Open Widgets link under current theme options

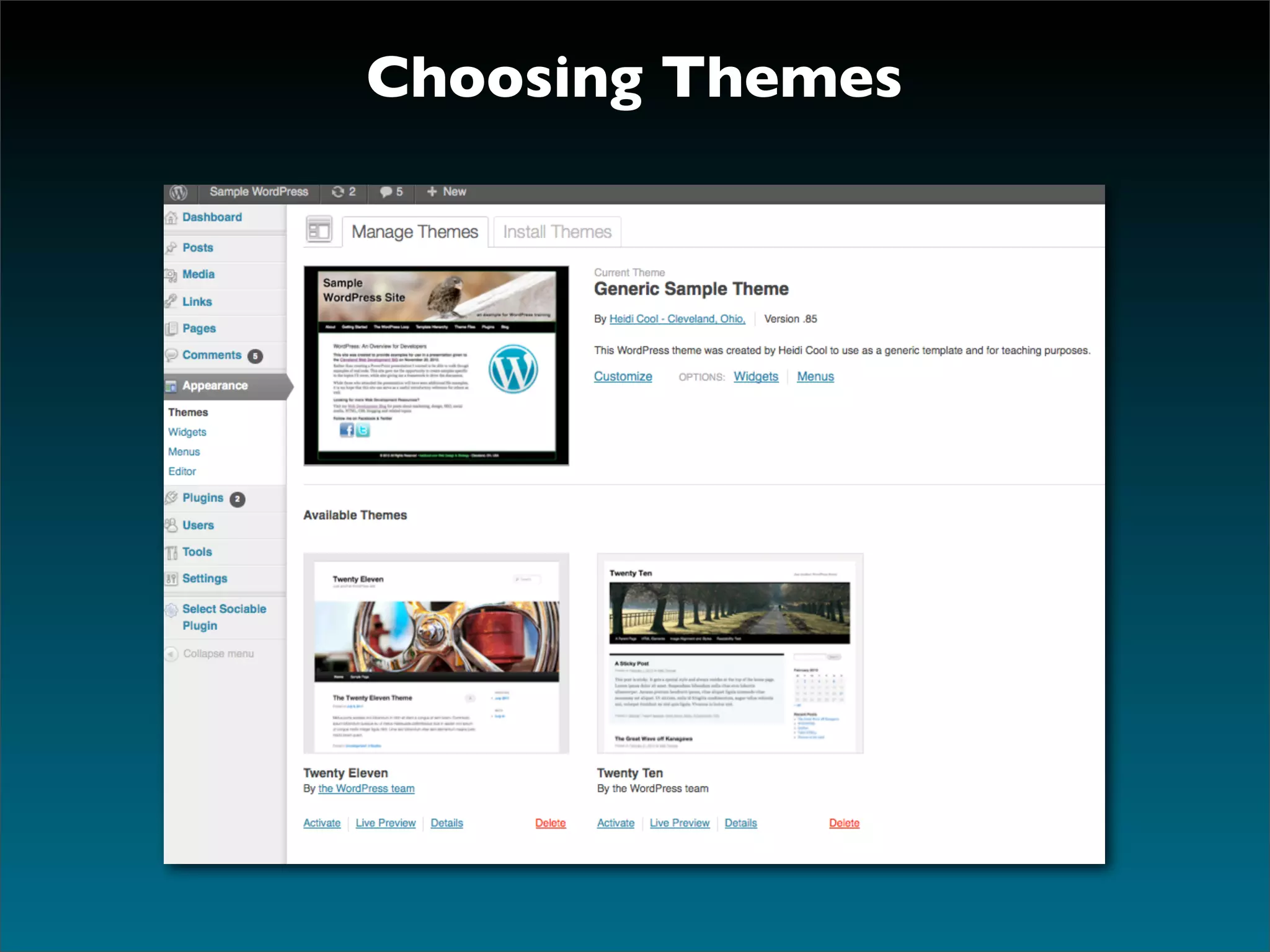[x=756, y=377]
